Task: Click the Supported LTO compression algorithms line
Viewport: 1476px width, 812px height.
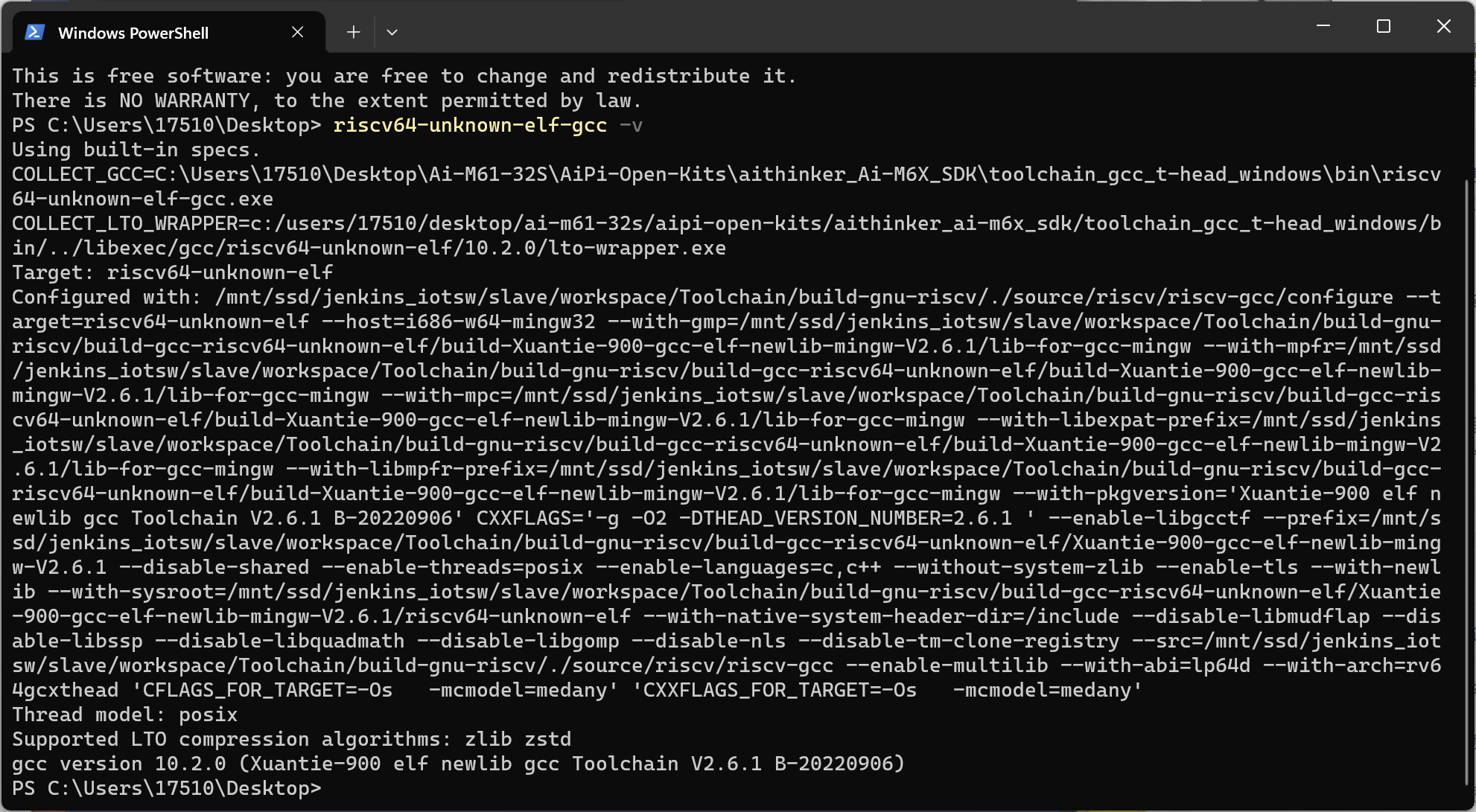Action: (x=291, y=739)
